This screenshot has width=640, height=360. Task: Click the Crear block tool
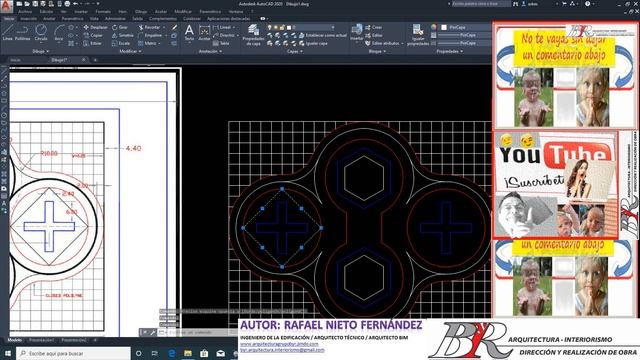pos(374,27)
